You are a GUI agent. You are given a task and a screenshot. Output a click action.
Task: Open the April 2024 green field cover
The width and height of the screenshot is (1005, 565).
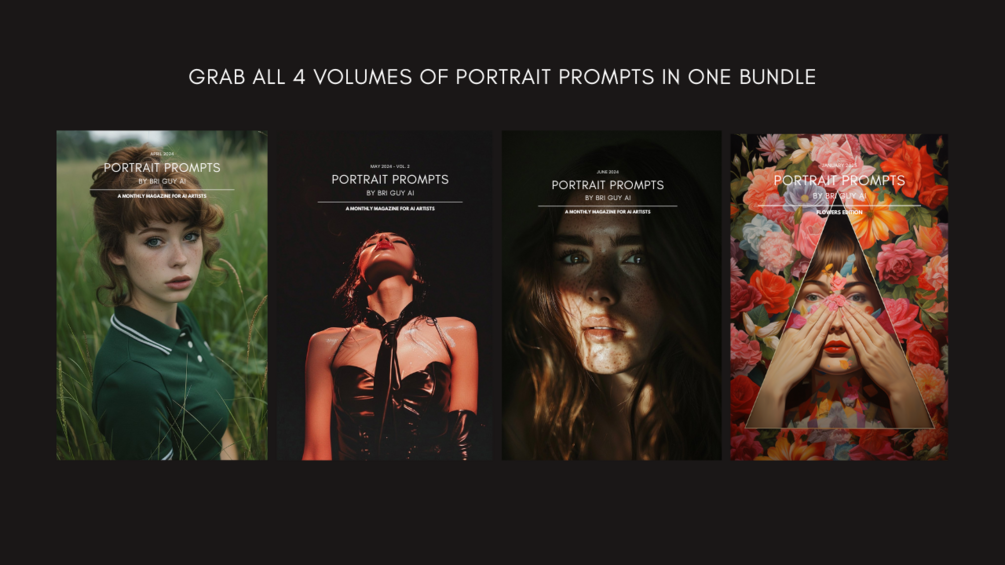pos(162,295)
